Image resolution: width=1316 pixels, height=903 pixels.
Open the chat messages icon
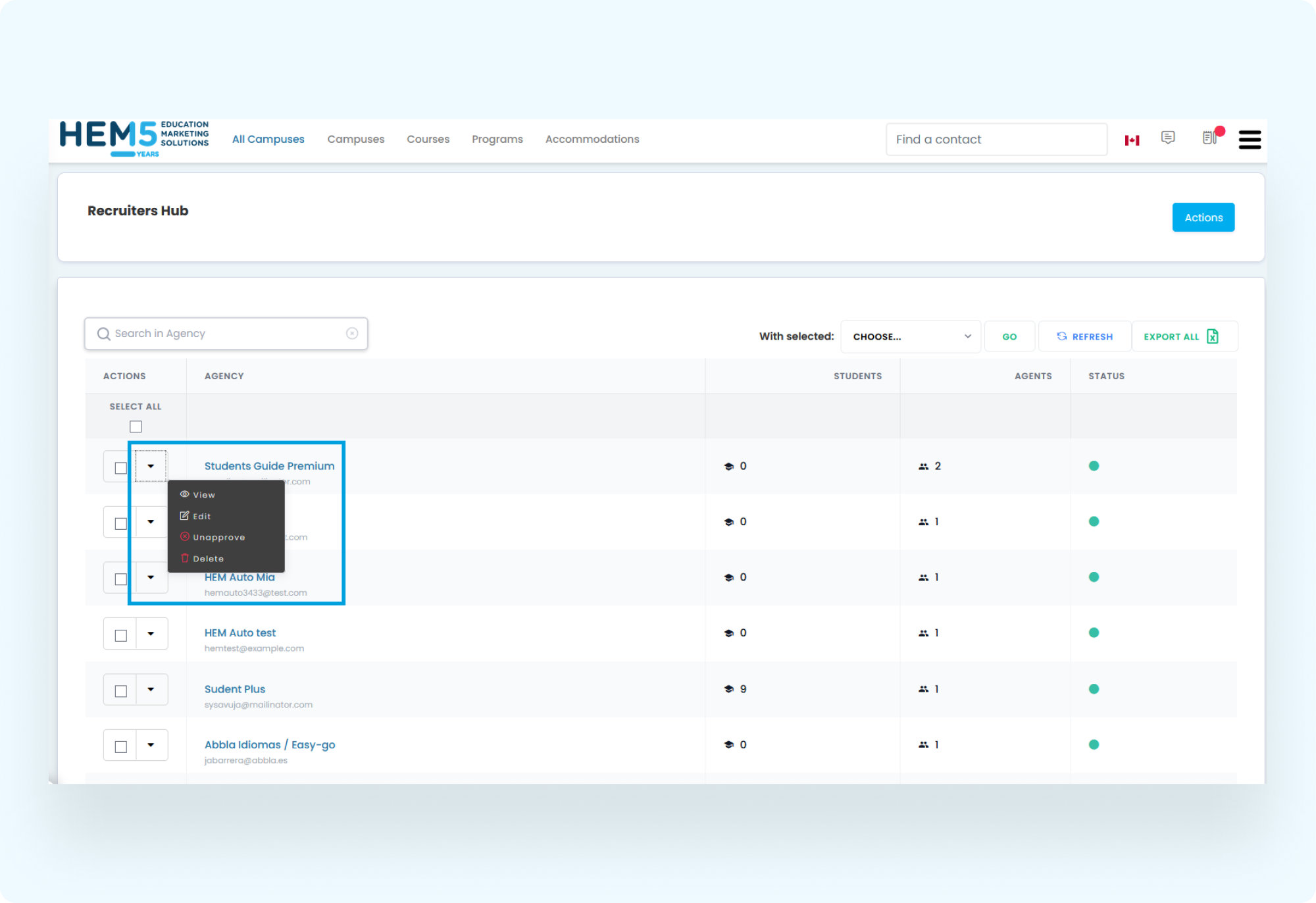click(1168, 138)
